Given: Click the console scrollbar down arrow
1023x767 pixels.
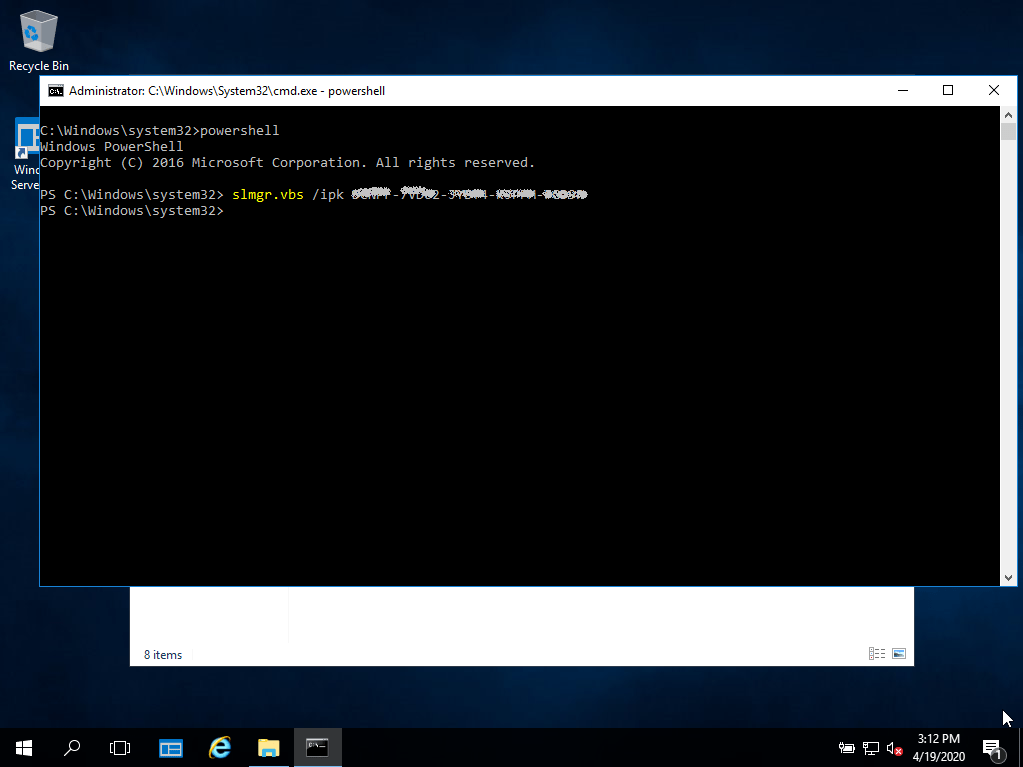Looking at the screenshot, I should (1008, 577).
